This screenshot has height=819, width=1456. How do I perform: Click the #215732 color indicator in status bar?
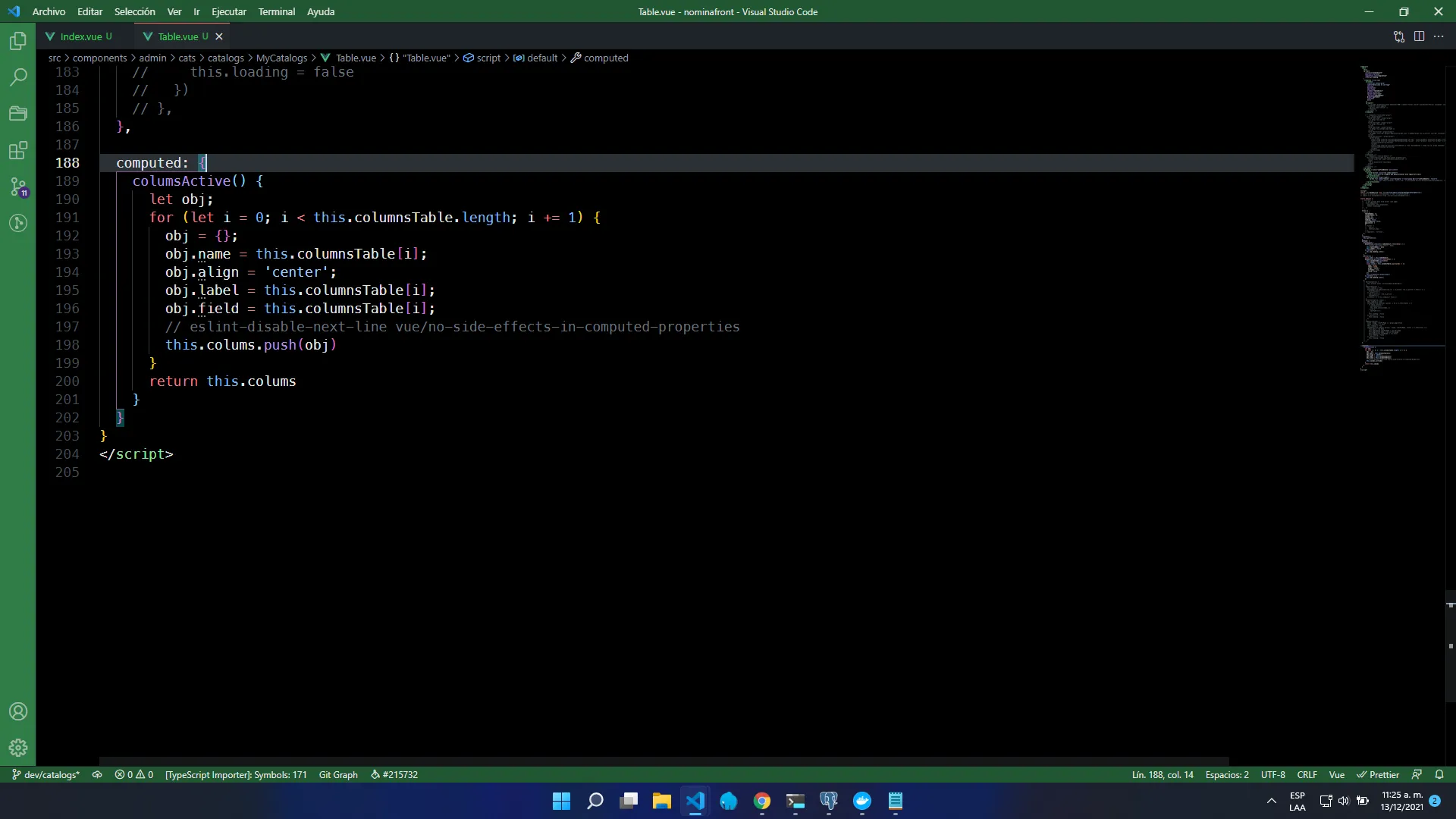(394, 774)
